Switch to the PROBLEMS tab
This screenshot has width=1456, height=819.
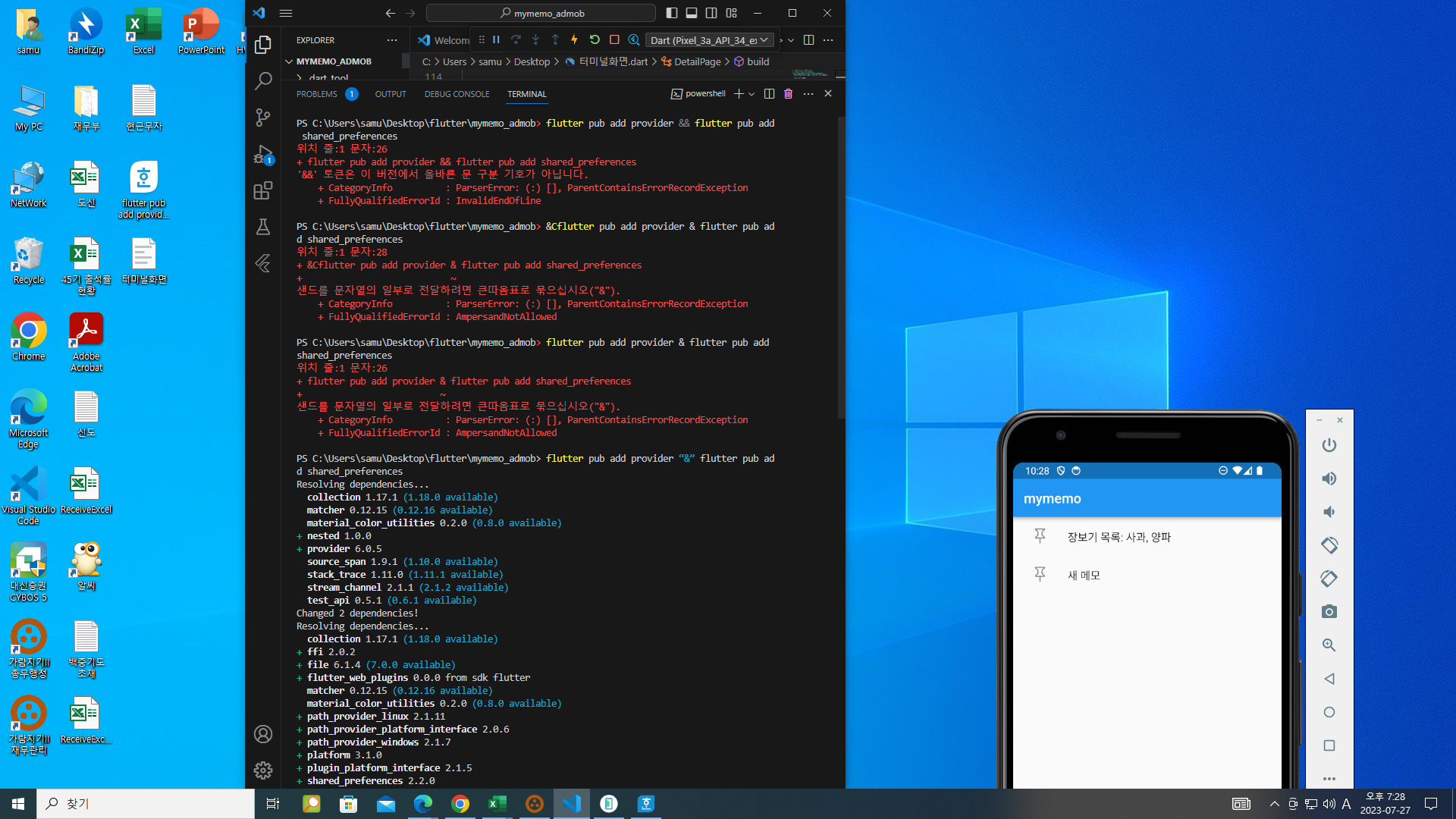coord(317,94)
